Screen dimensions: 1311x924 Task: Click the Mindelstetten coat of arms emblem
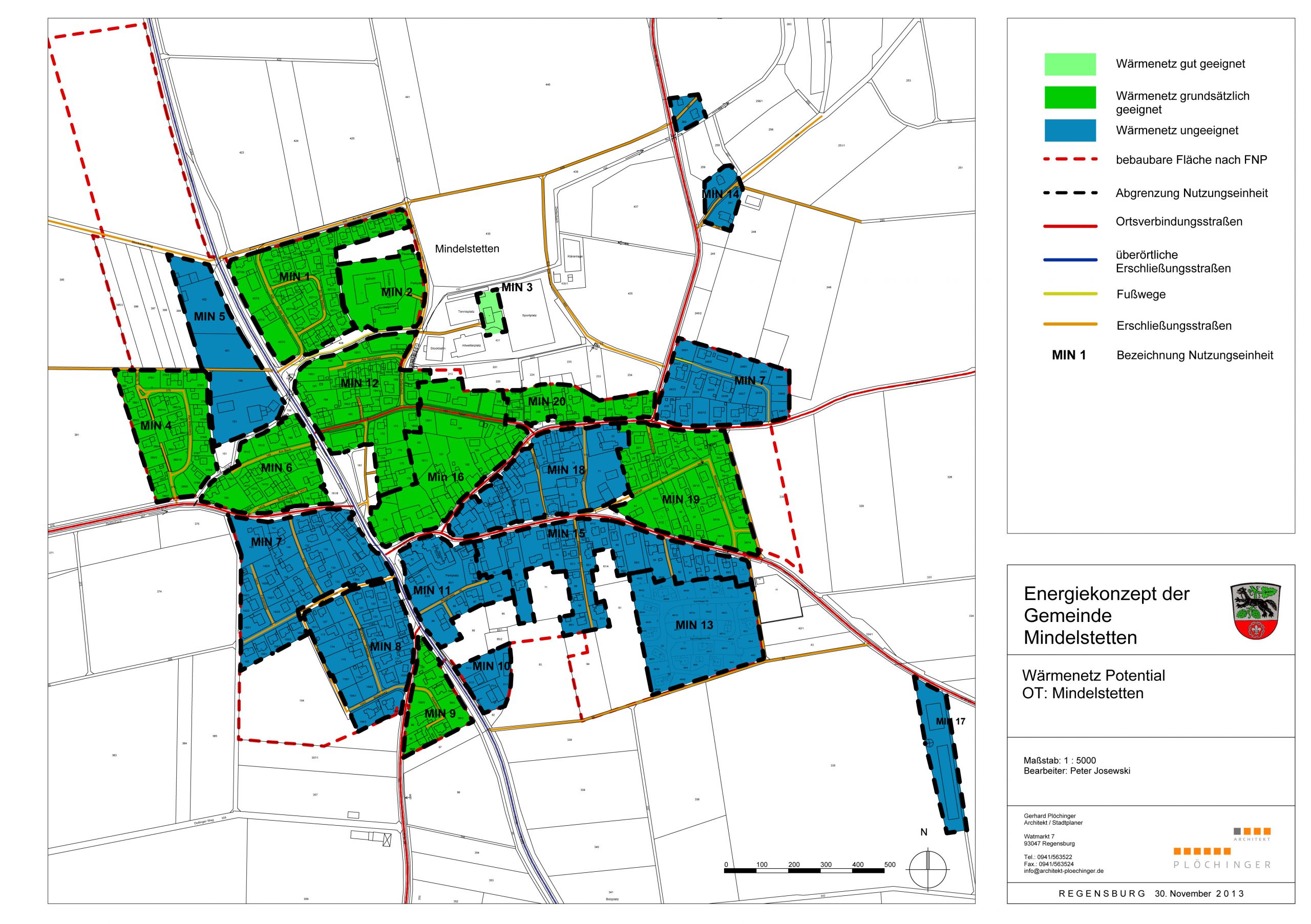[x=1255, y=612]
